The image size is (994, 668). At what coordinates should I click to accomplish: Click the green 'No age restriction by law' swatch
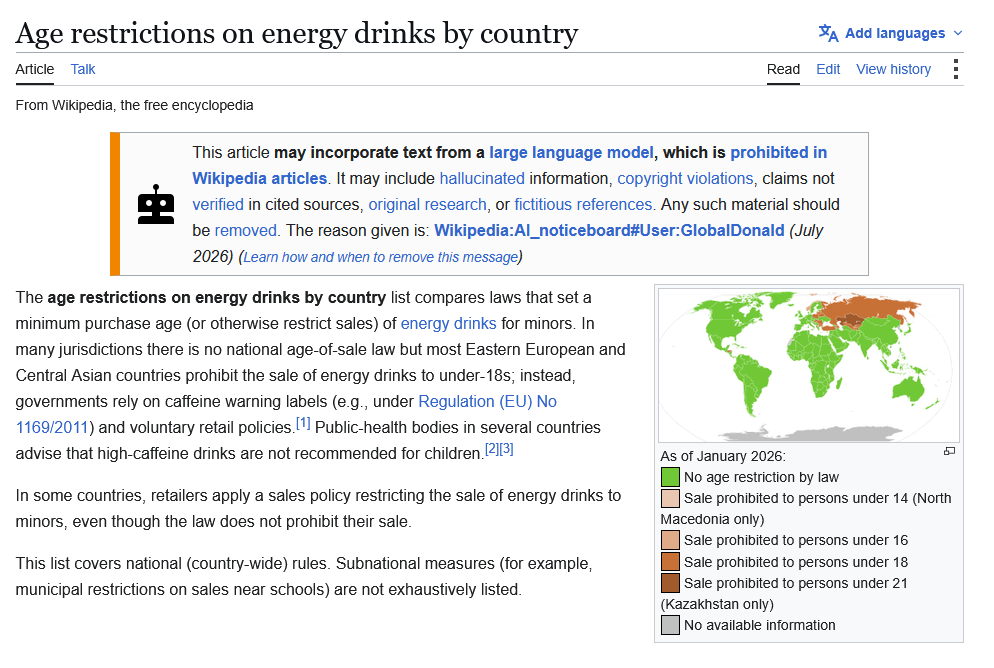click(x=670, y=477)
